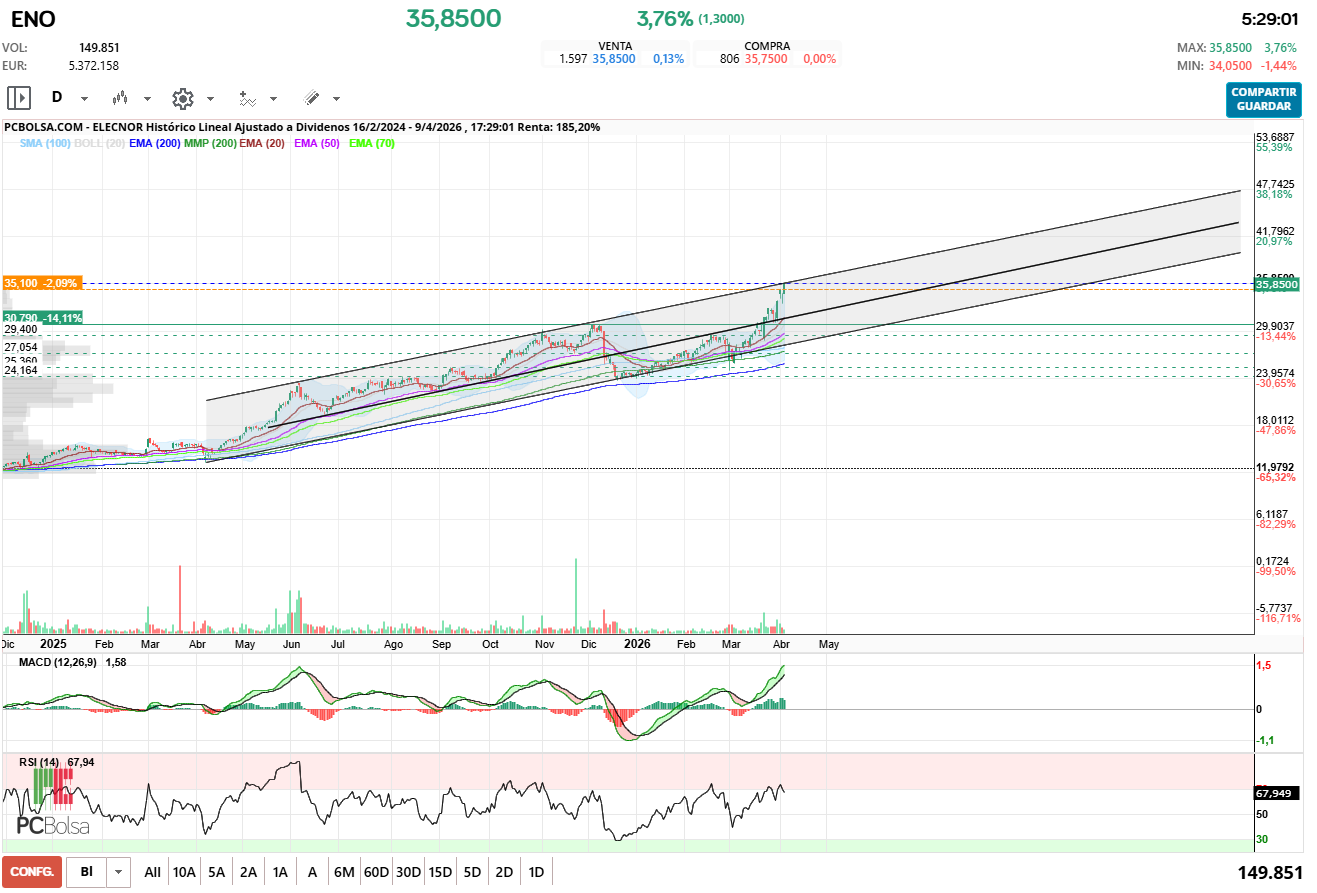Click the settings gear icon
Screen dimensions: 1317x893
pos(182,98)
